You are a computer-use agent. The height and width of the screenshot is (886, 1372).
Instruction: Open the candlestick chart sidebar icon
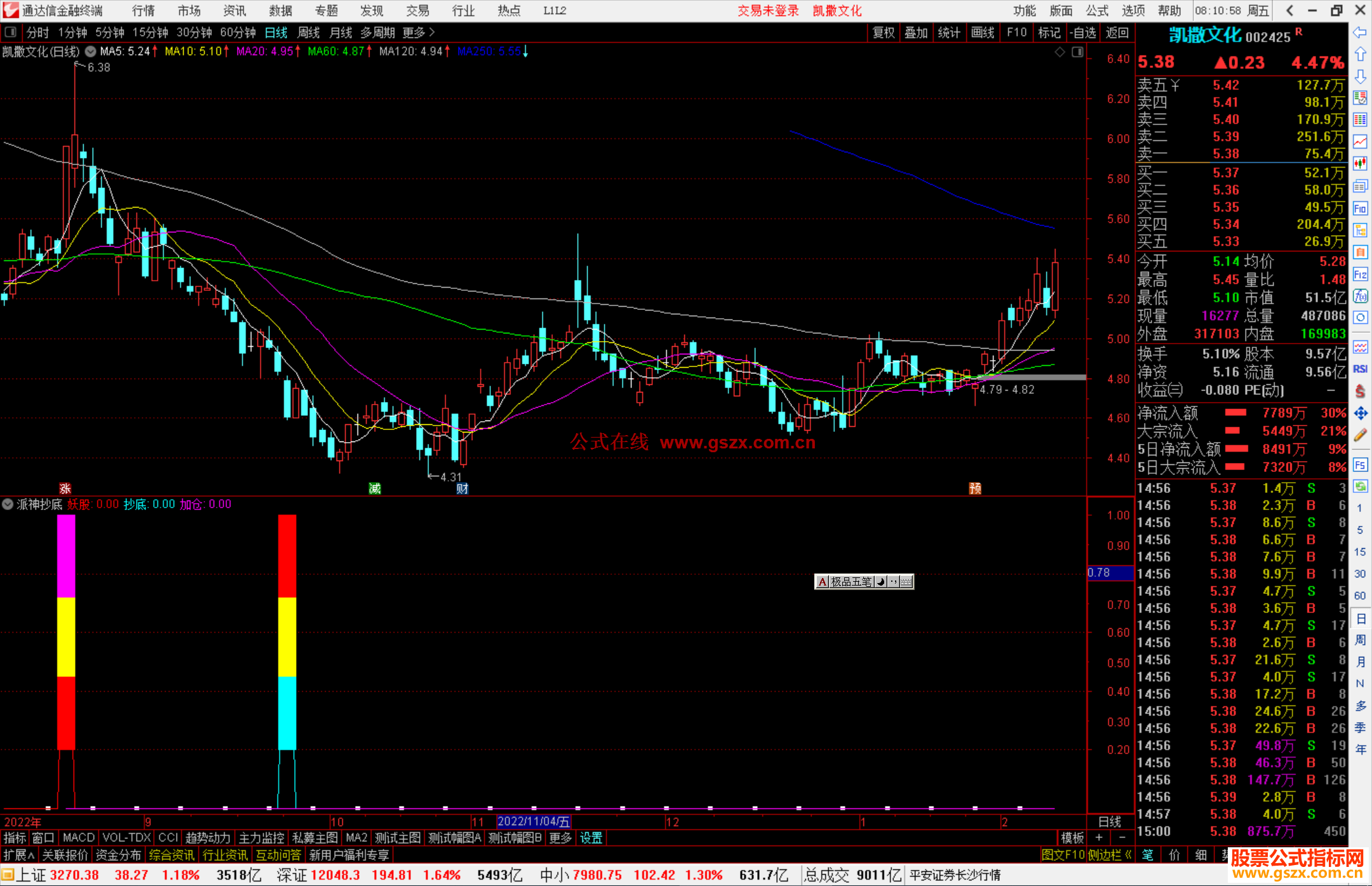coord(1360,164)
